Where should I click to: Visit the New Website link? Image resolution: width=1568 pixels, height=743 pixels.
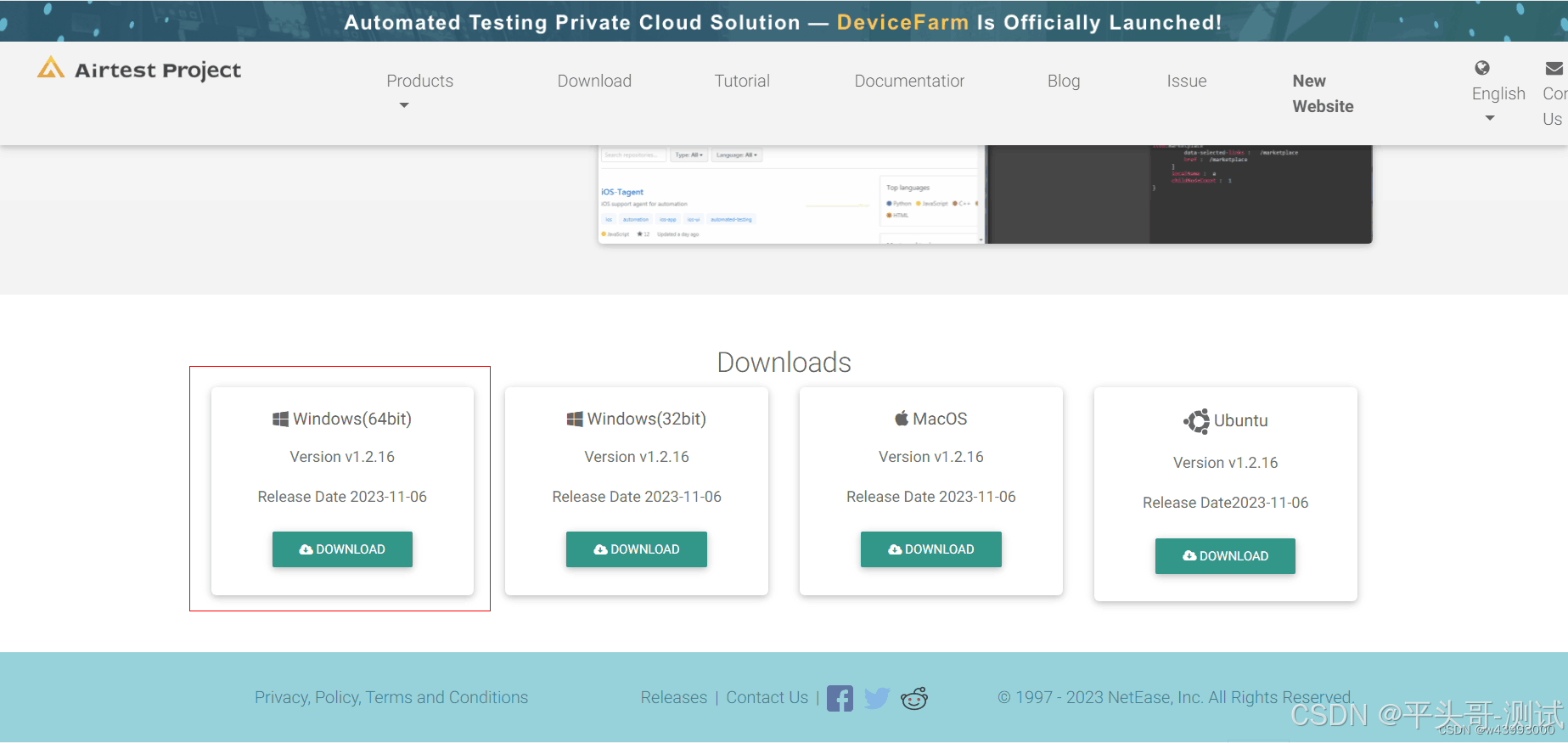tap(1323, 93)
